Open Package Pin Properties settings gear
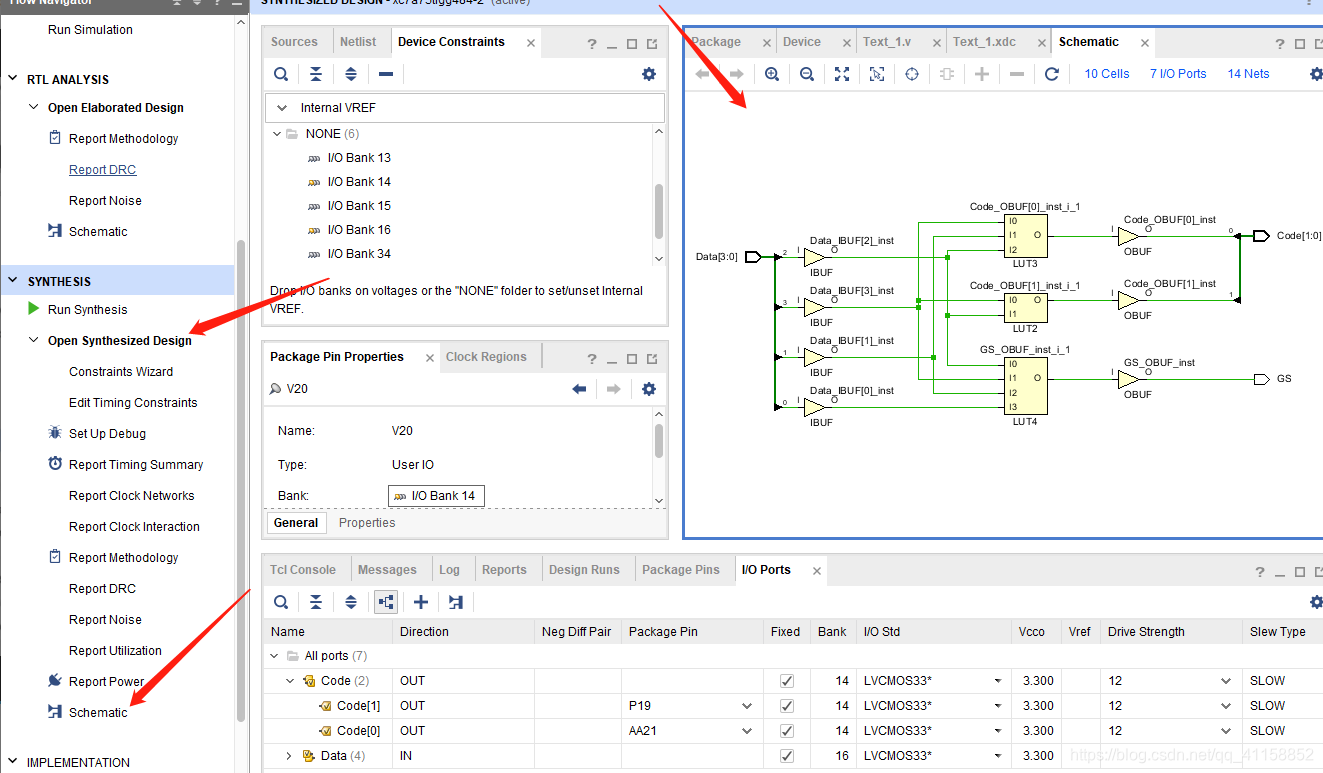 coord(649,389)
